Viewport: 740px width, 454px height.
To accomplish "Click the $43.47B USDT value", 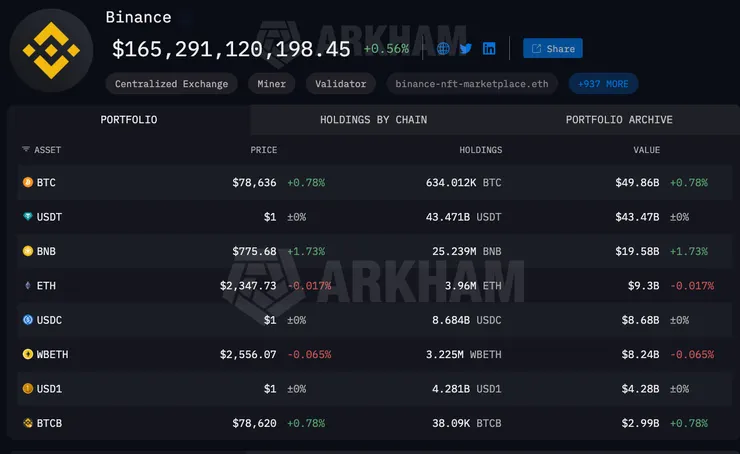I will coord(637,217).
